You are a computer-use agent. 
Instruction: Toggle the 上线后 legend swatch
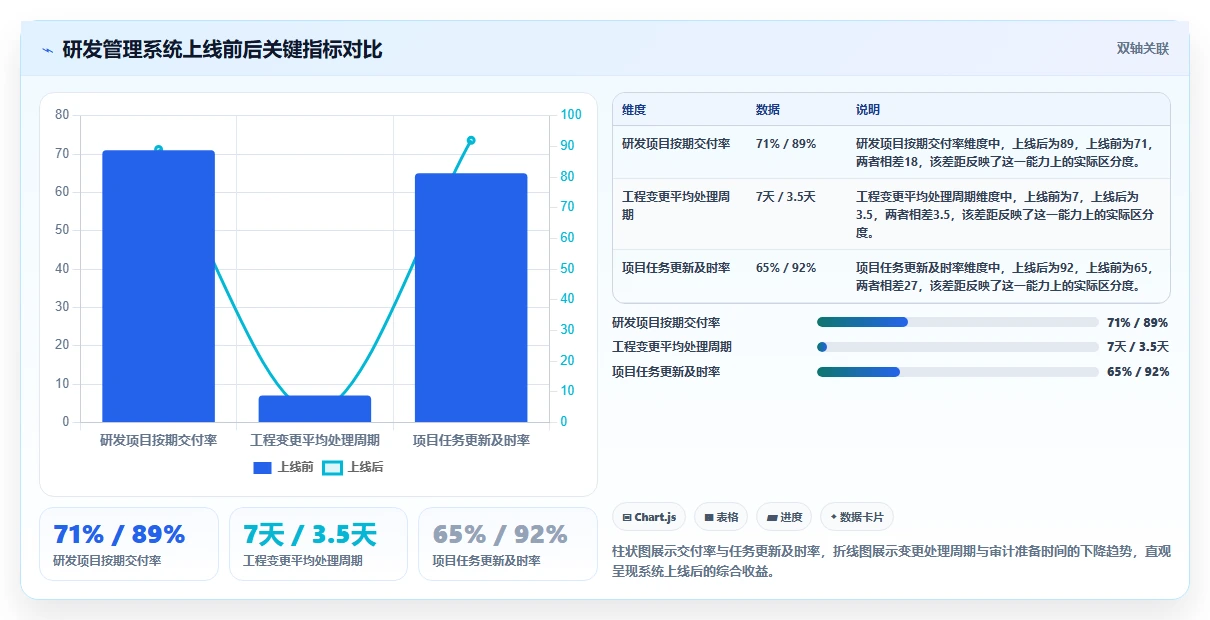(x=332, y=467)
